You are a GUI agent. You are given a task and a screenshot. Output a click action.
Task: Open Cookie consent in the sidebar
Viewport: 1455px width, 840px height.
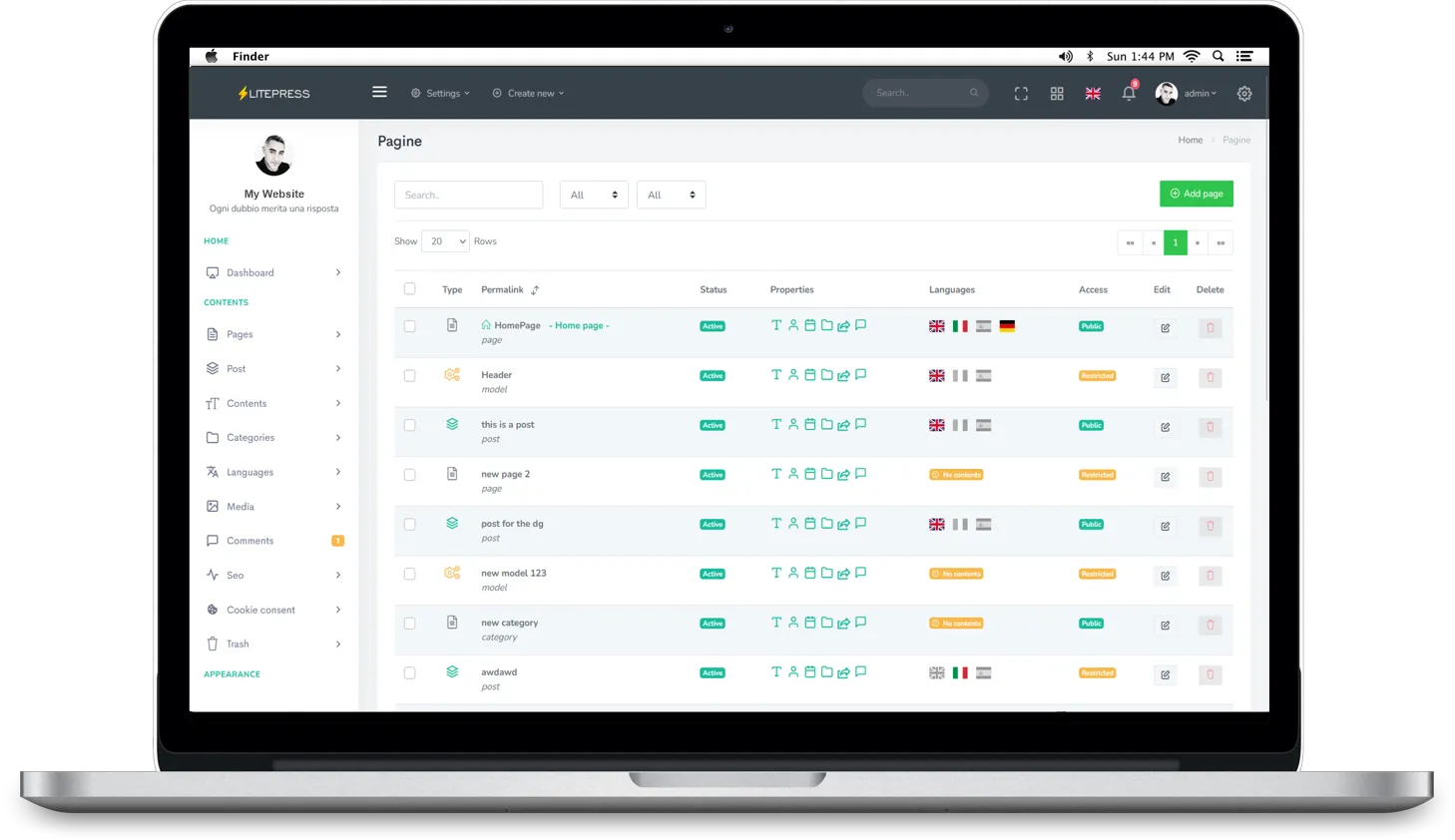click(260, 610)
